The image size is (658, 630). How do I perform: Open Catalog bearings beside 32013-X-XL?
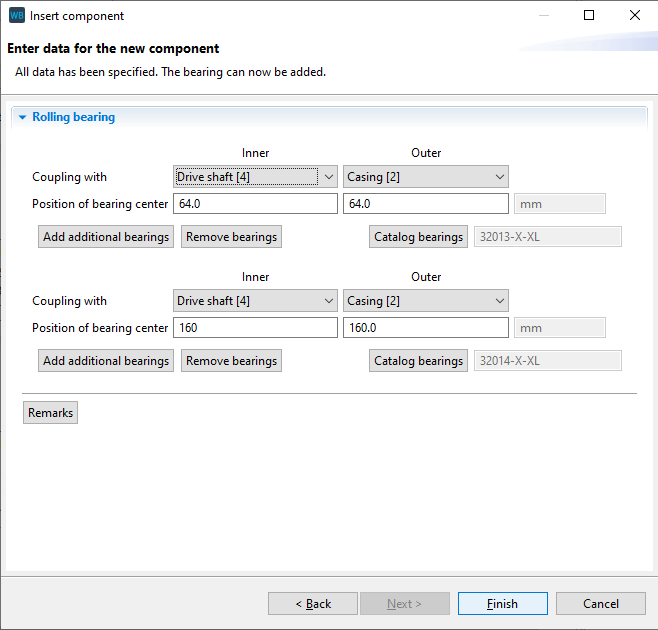point(418,237)
